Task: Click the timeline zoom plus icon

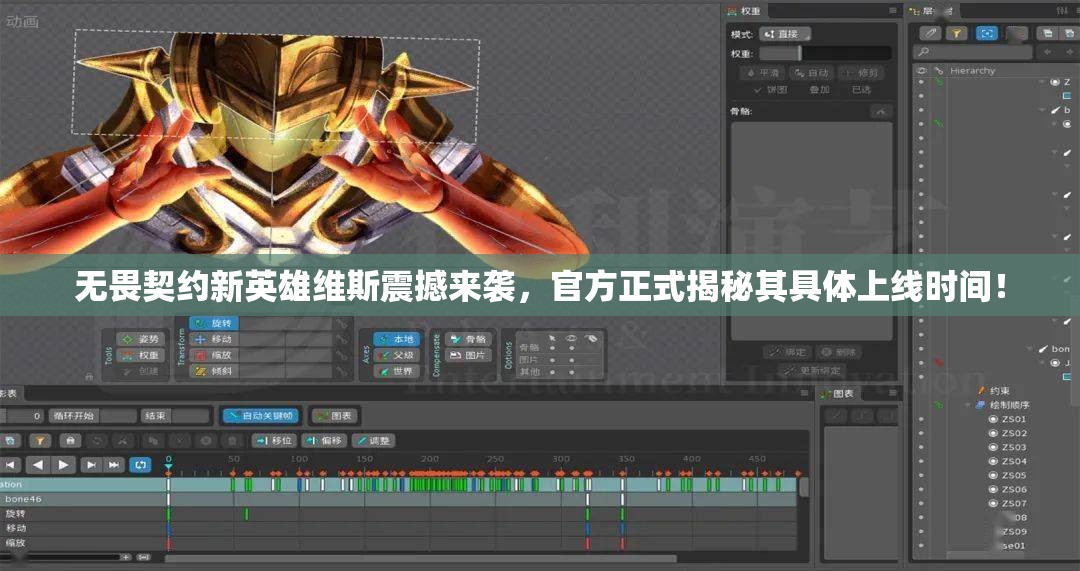Action: (126, 557)
